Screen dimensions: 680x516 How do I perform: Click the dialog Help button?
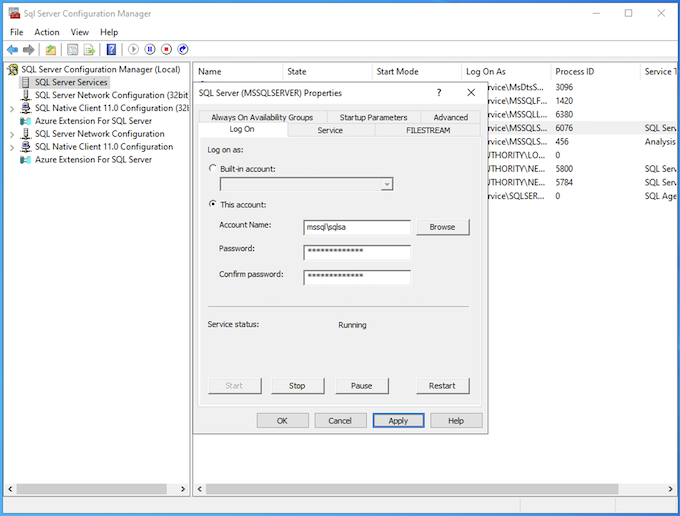(456, 421)
